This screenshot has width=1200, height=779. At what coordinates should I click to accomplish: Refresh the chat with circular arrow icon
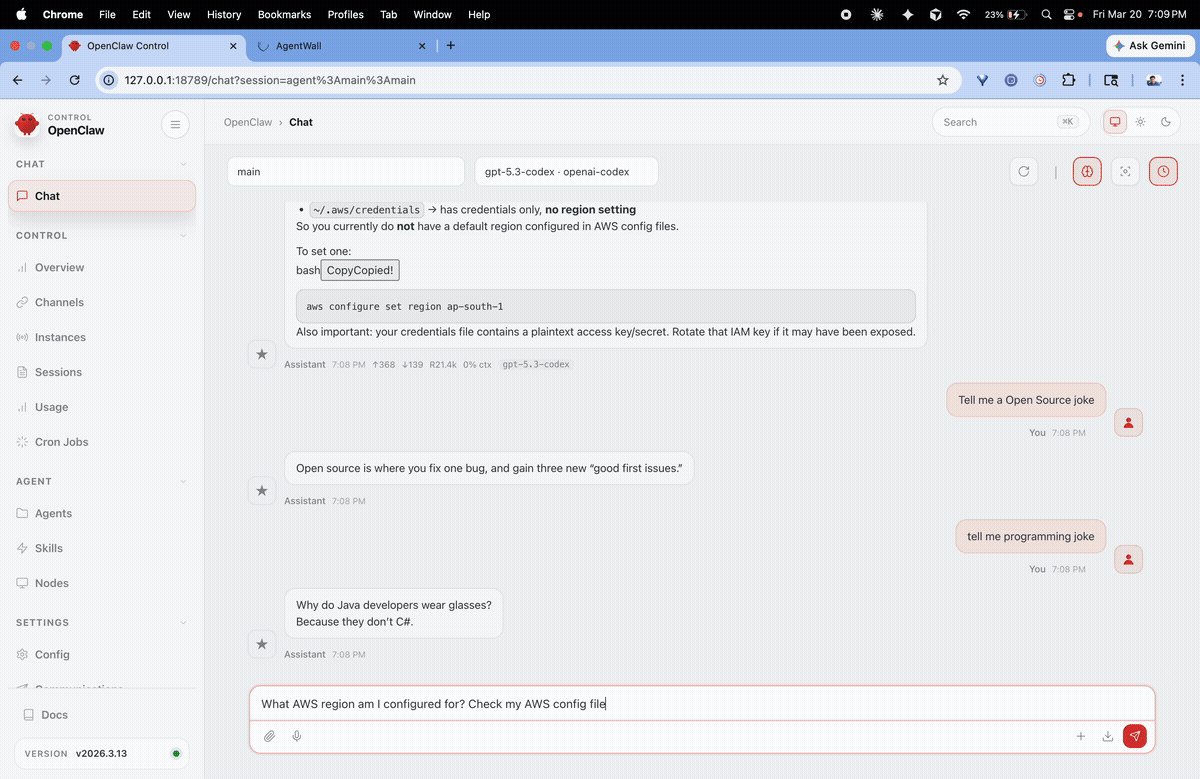1024,172
